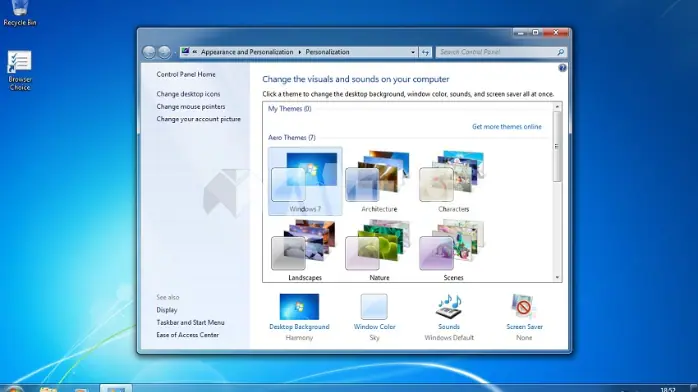Open the Window Color icon

[x=374, y=307]
